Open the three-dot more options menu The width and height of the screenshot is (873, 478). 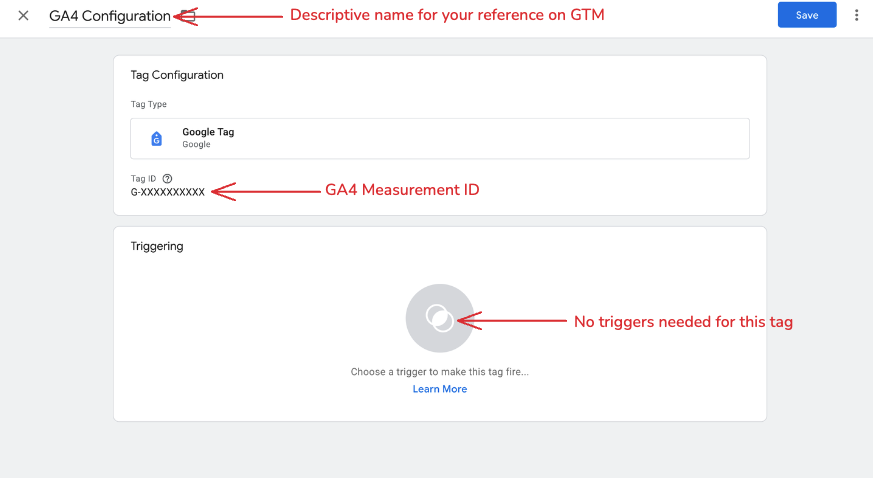pos(856,16)
